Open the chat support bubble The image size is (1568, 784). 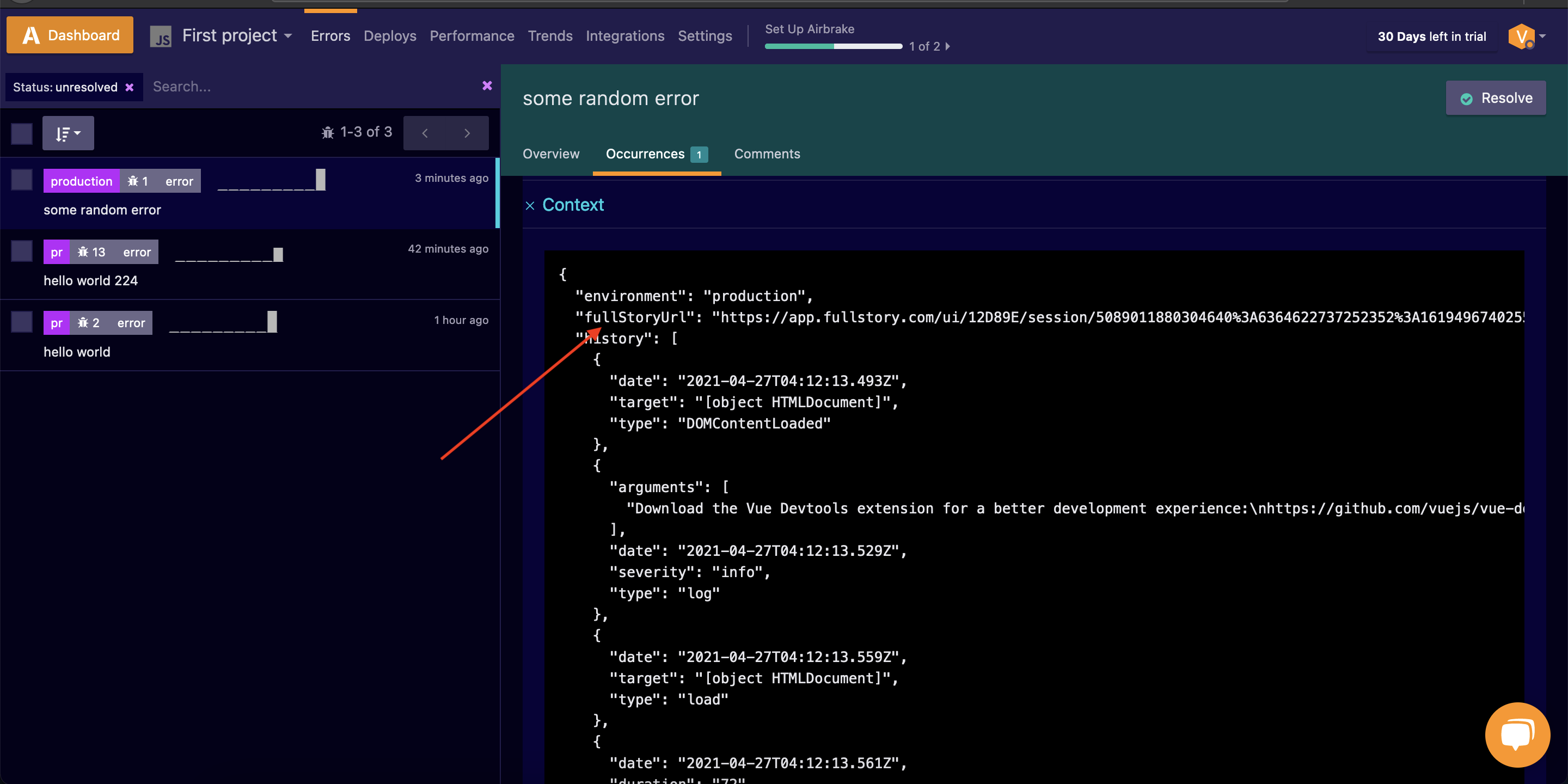[1517, 734]
